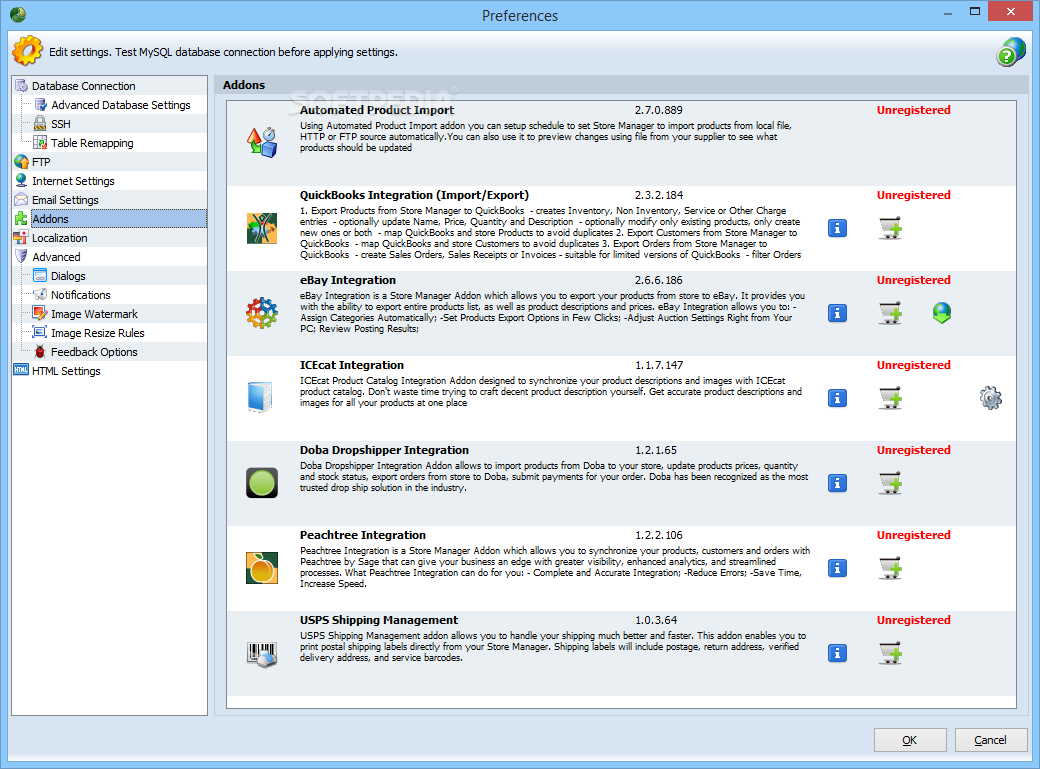Click the Peachtree Integration title text

(x=363, y=535)
